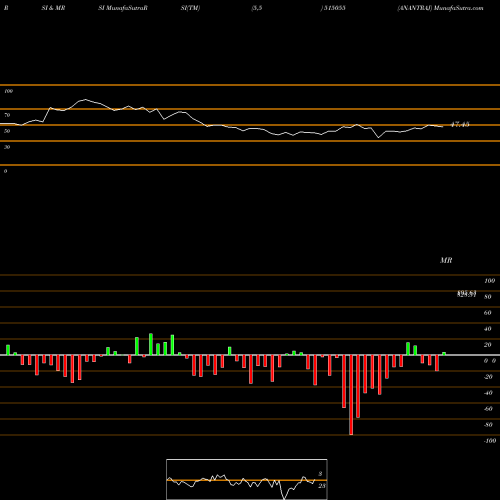
Task: Click the 'SI(TM)' header label
Action: tap(190, 8)
